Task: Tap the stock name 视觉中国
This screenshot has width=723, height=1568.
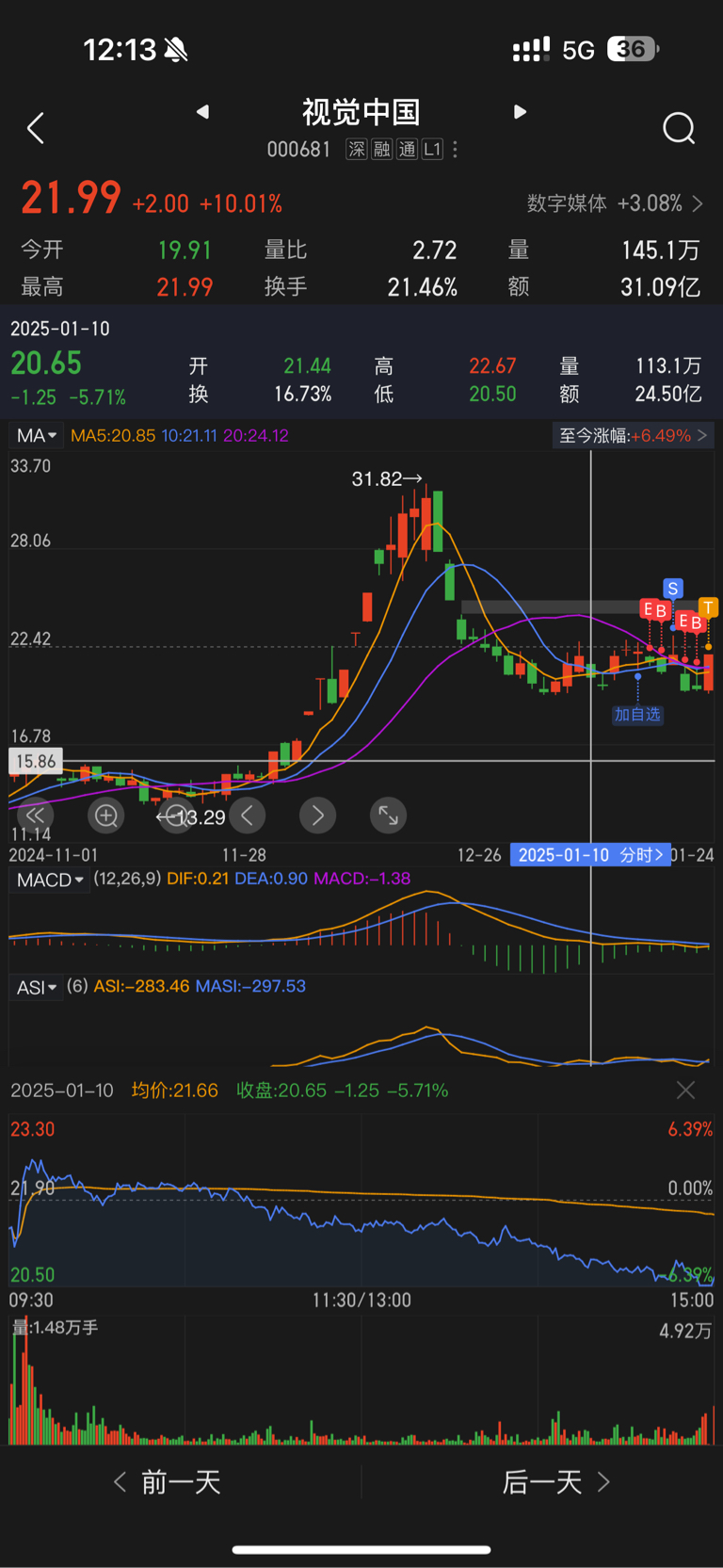Action: coord(361,112)
